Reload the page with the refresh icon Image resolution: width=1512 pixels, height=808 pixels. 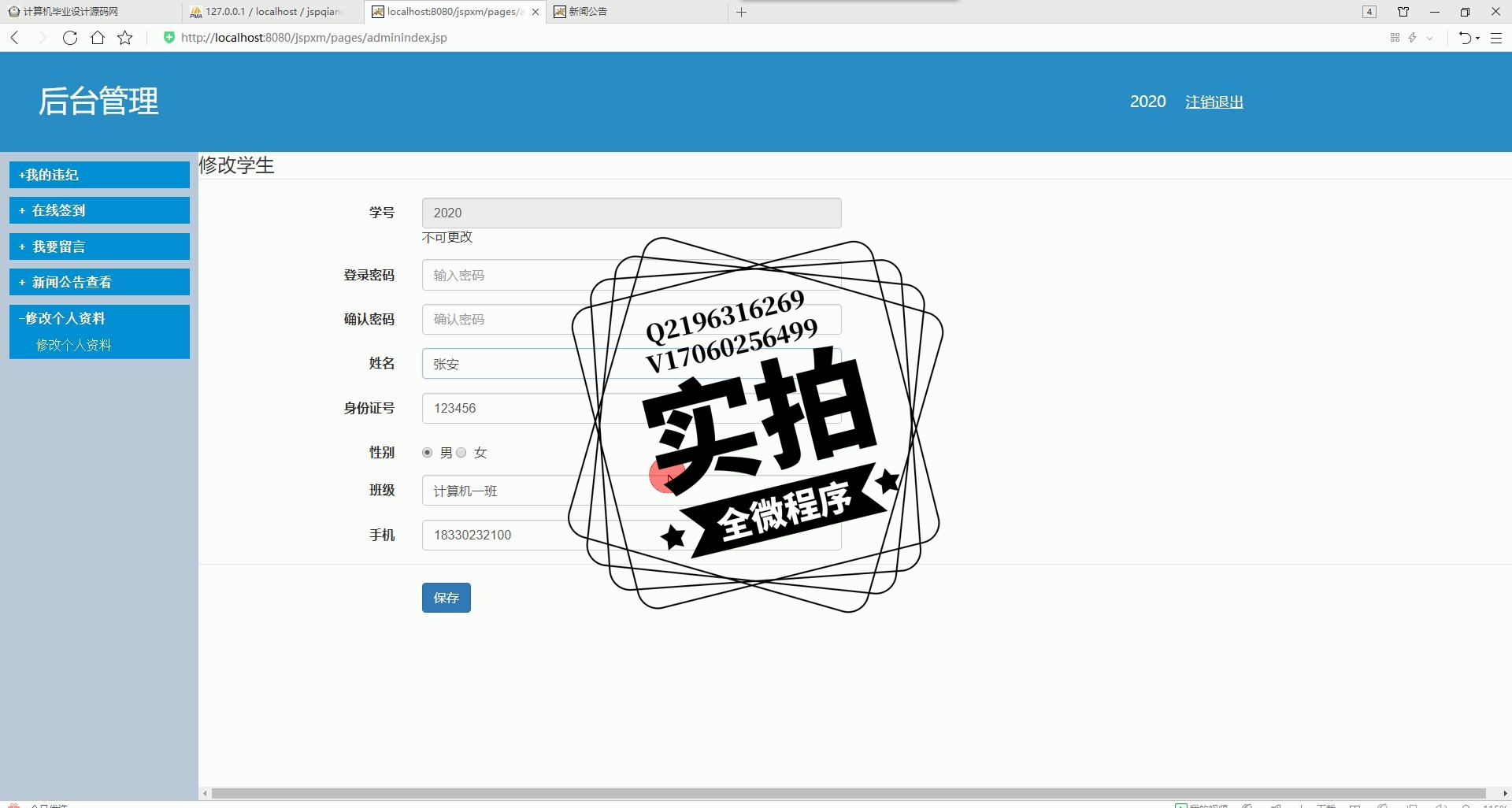click(x=70, y=37)
